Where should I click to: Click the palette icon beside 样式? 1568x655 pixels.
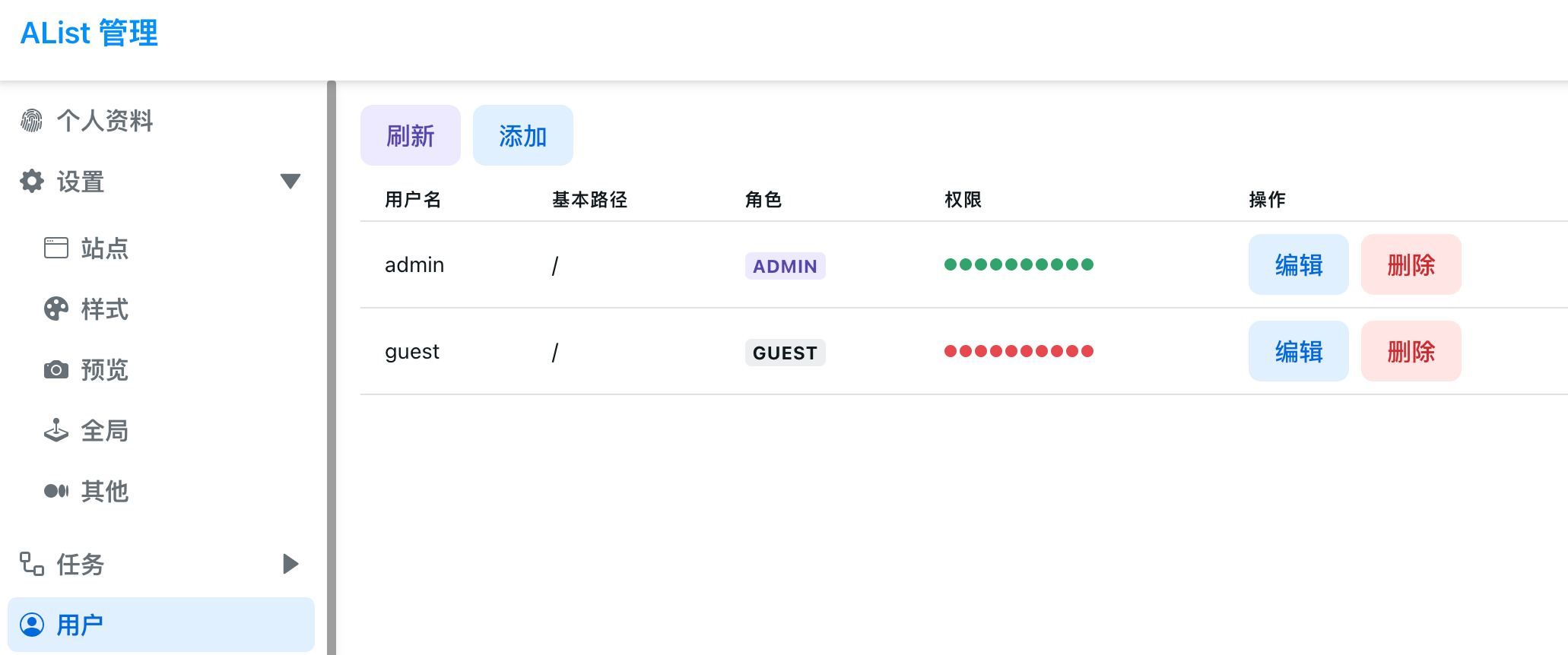click(x=56, y=309)
